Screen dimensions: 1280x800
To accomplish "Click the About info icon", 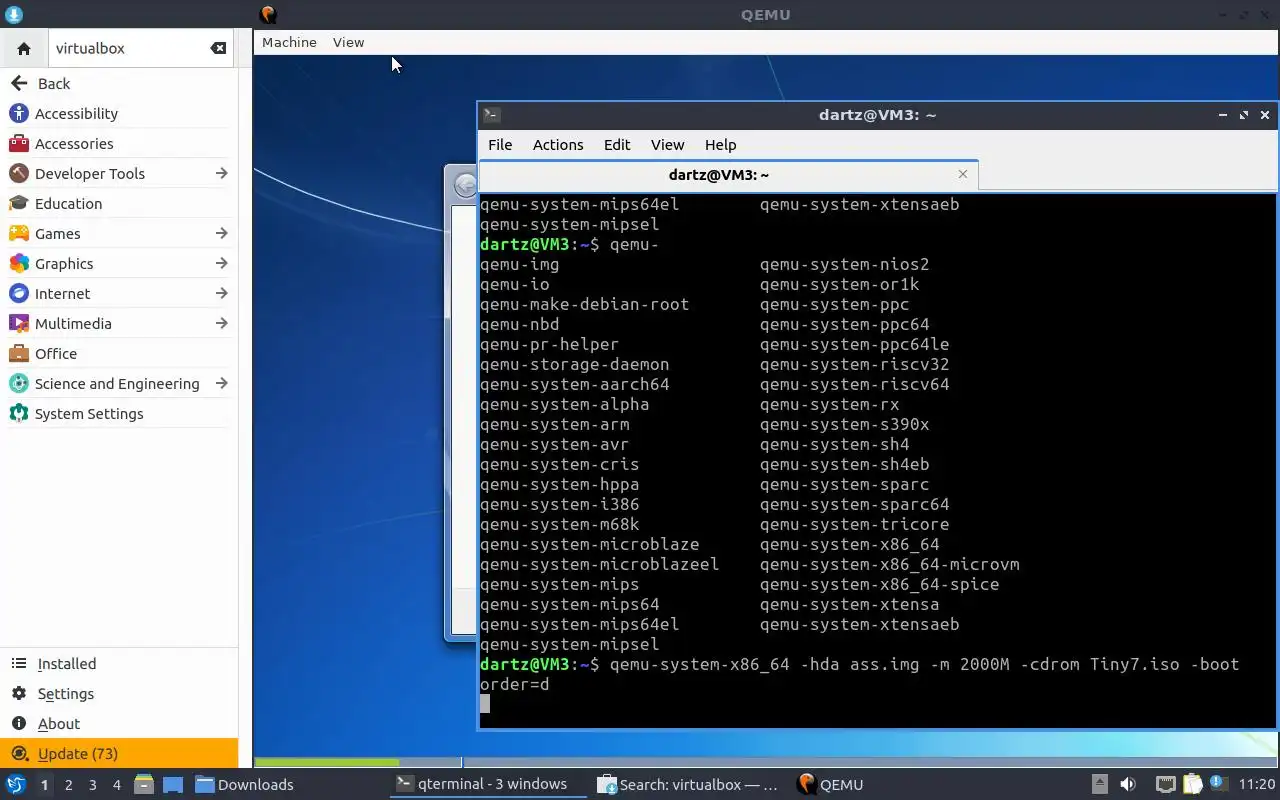I will pyautogui.click(x=19, y=723).
